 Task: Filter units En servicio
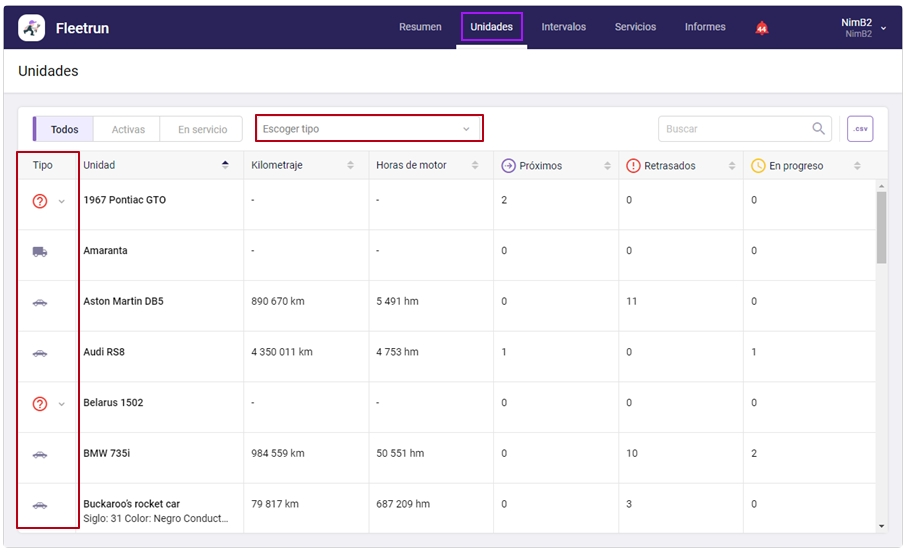202,129
